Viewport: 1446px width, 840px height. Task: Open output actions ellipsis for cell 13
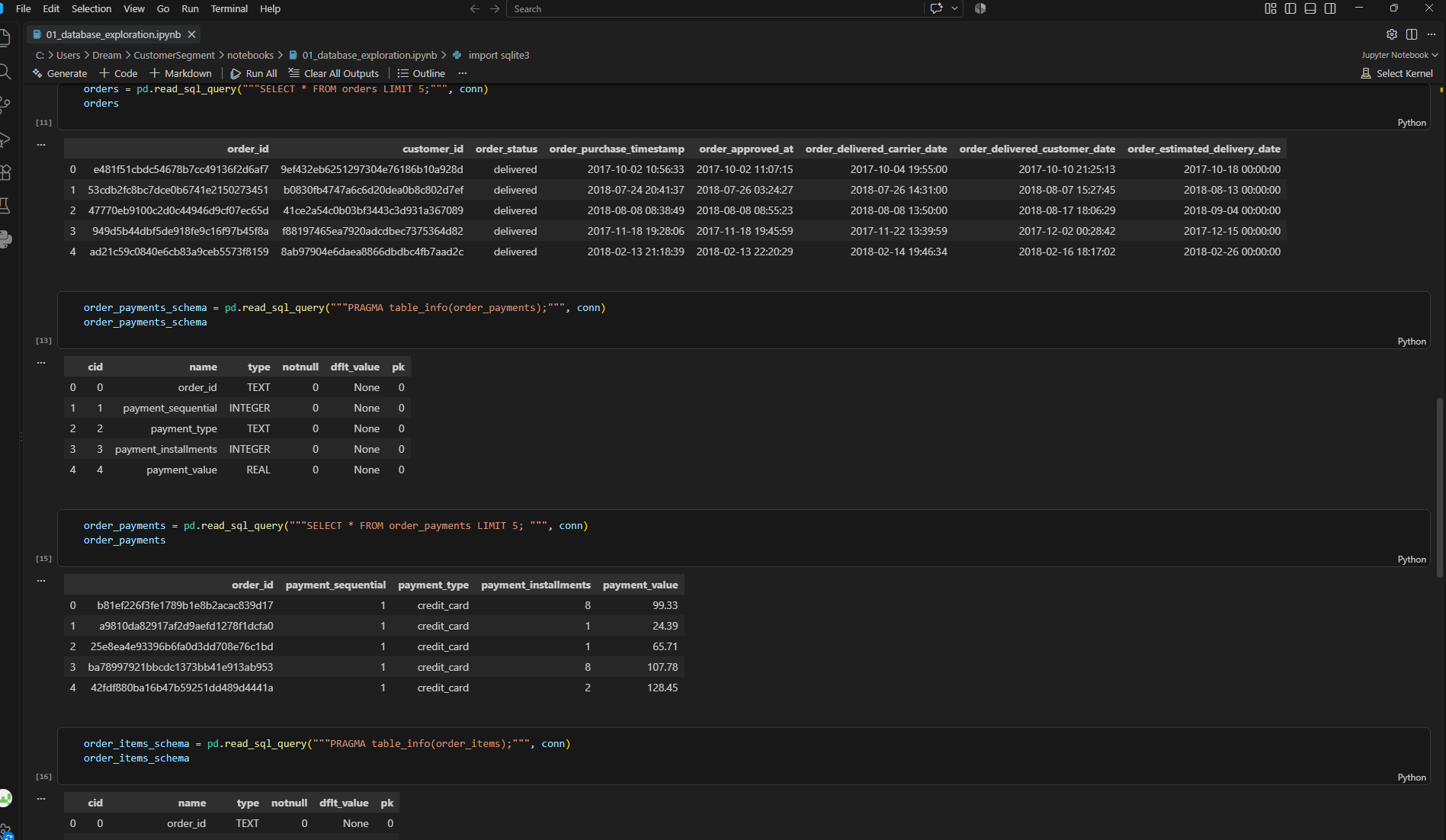(x=41, y=362)
